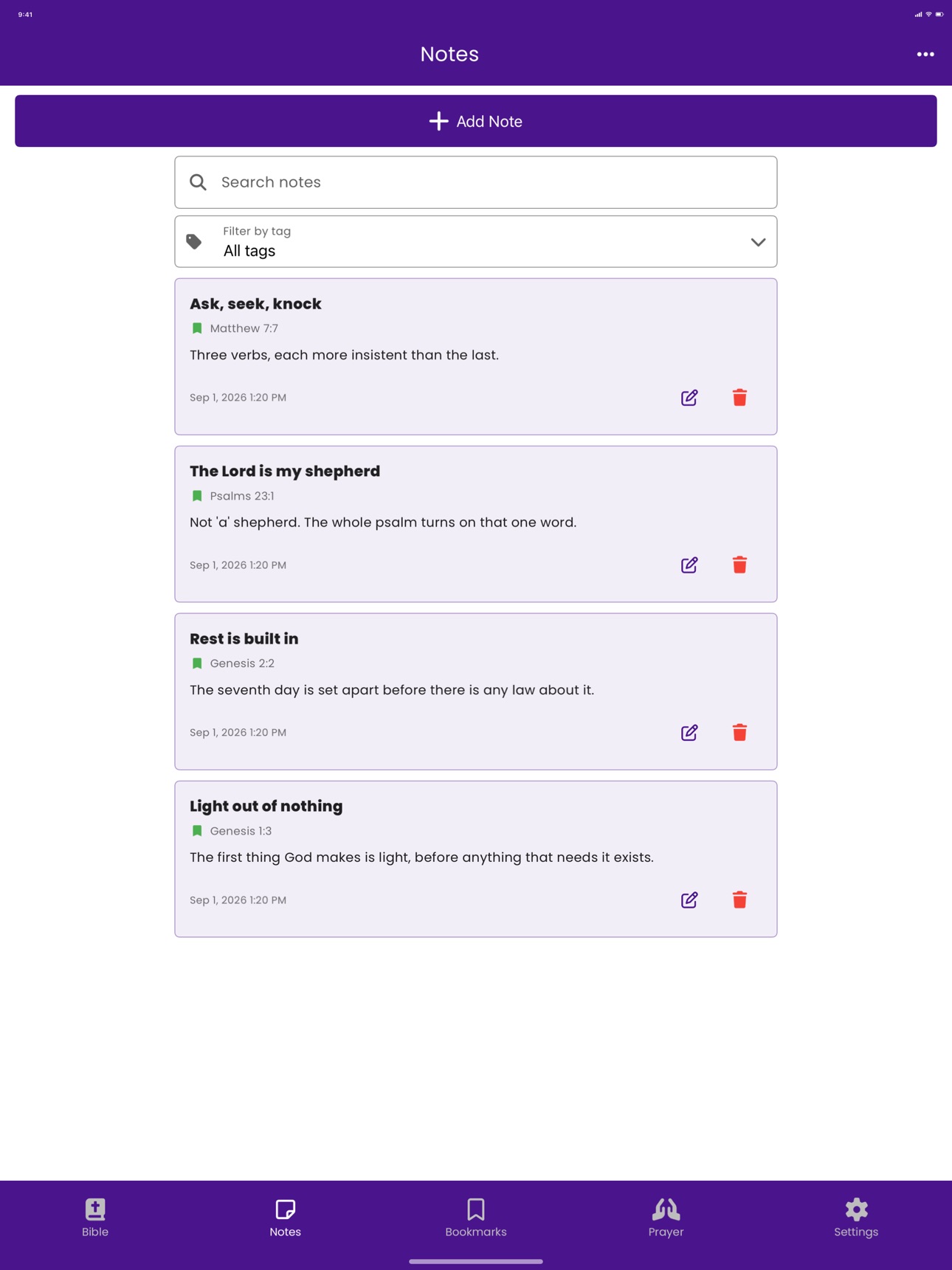
Task: Click the tag icon in the filter field
Action: pyautogui.click(x=194, y=241)
